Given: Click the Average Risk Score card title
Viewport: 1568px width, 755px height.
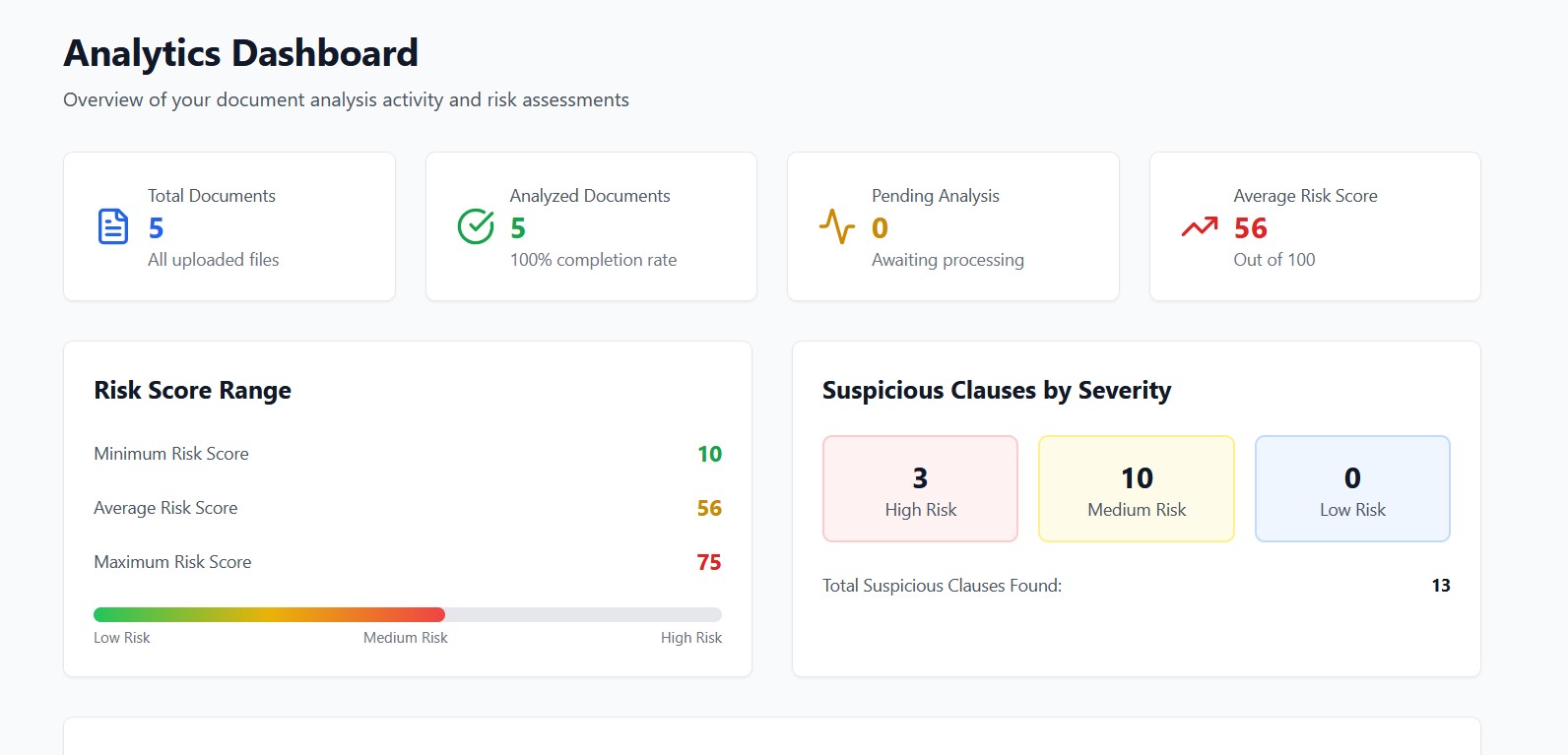Looking at the screenshot, I should pos(1306,196).
